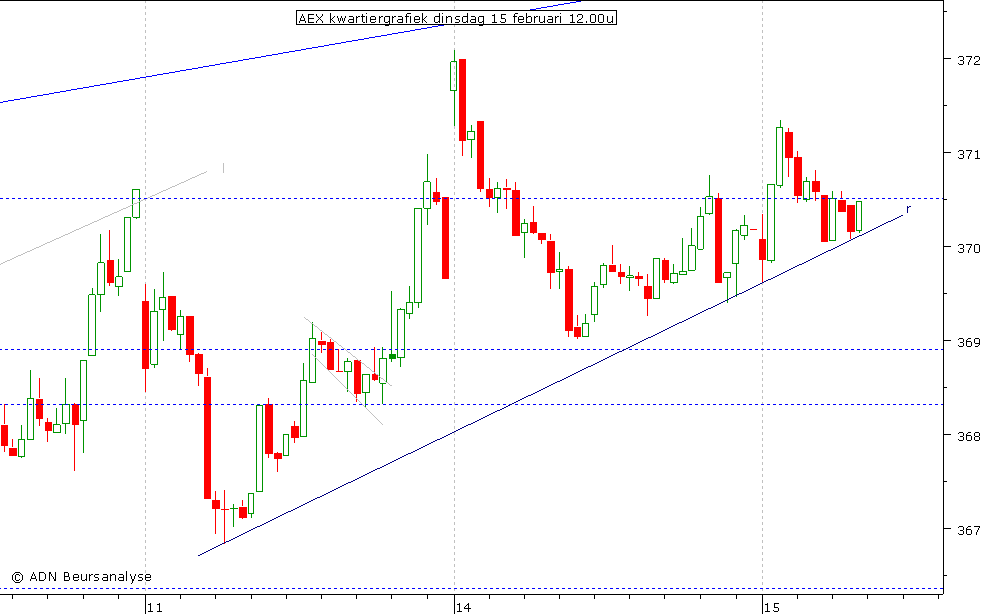Click the long red candle falling to the 367 low

point(208,438)
